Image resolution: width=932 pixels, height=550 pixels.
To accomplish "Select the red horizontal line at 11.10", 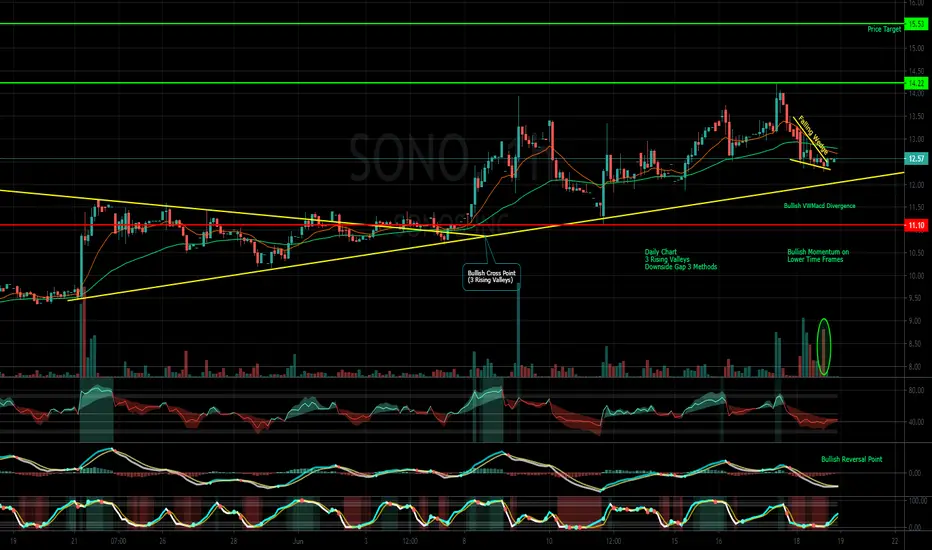I will click(452, 225).
